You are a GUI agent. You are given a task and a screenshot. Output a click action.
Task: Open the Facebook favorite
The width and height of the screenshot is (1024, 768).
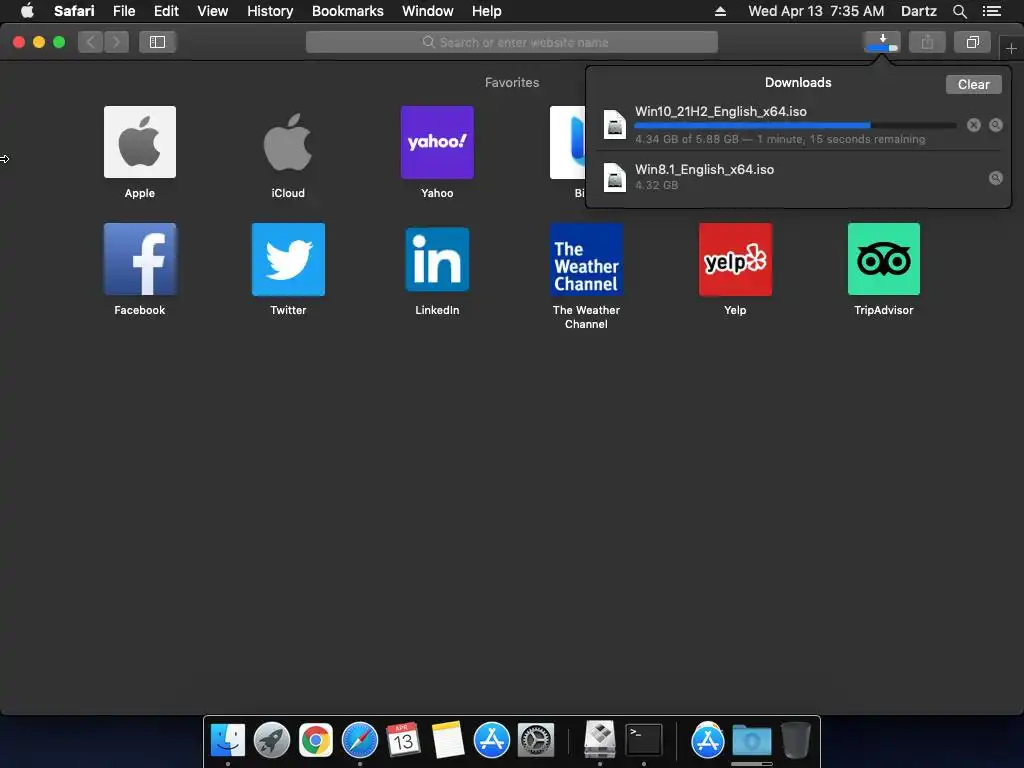click(140, 259)
